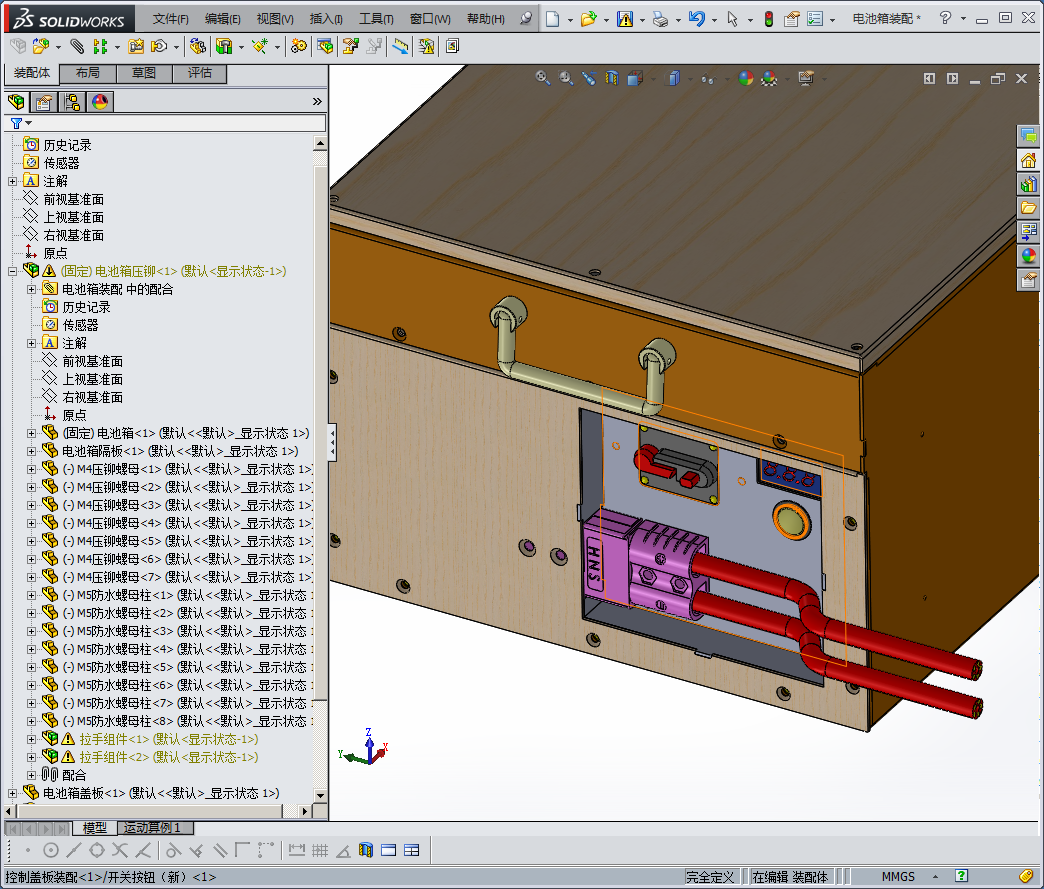
Task: Toggle the Display Style cube icon
Action: tap(674, 79)
